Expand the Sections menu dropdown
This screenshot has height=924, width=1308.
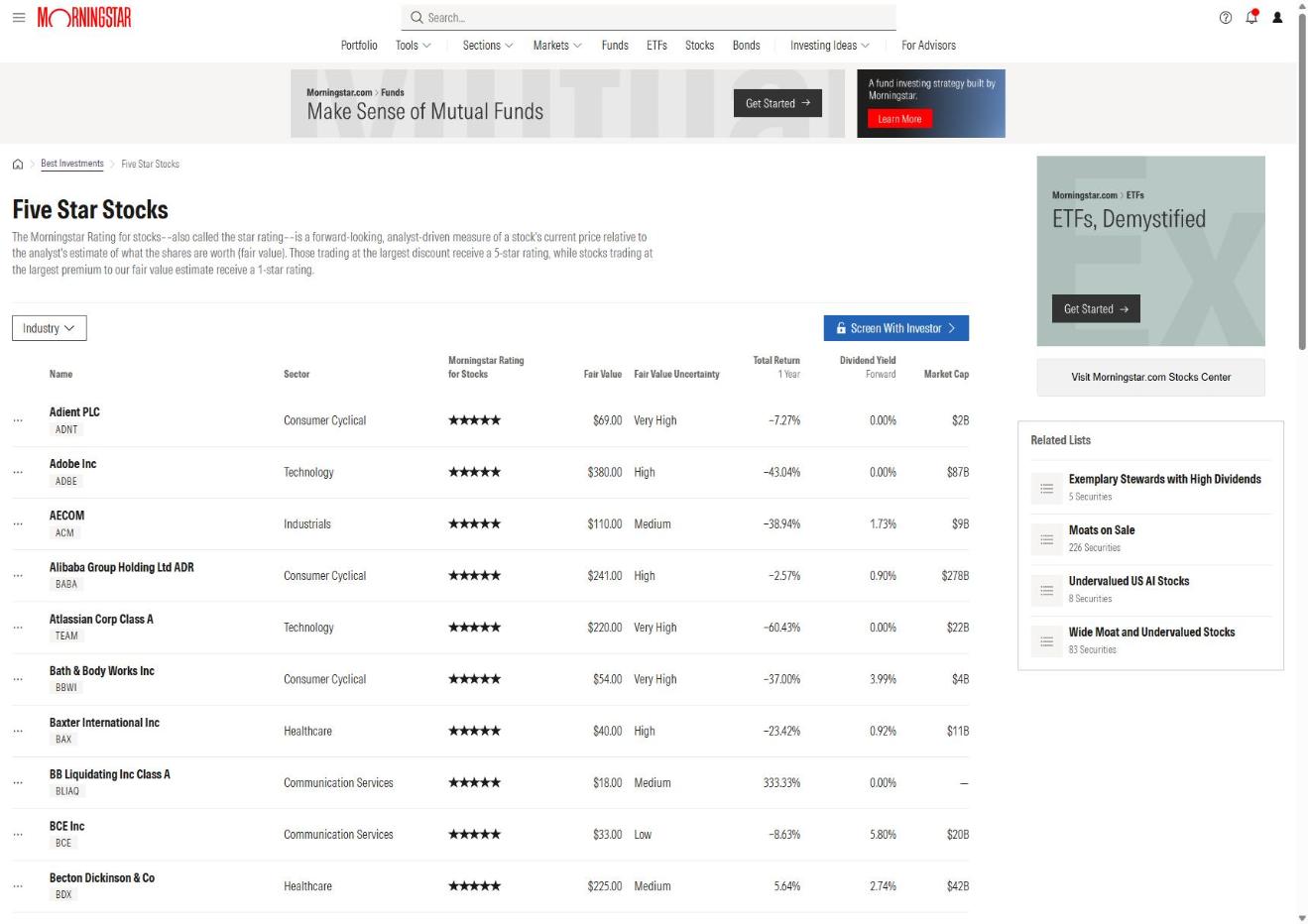488,46
